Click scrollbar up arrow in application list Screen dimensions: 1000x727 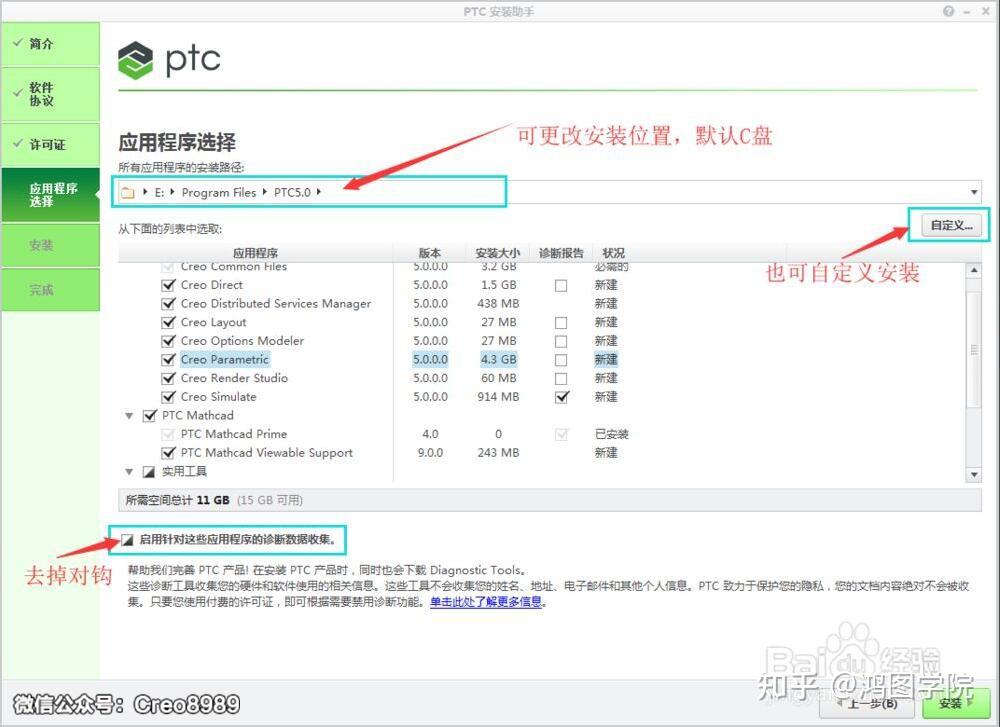point(974,270)
